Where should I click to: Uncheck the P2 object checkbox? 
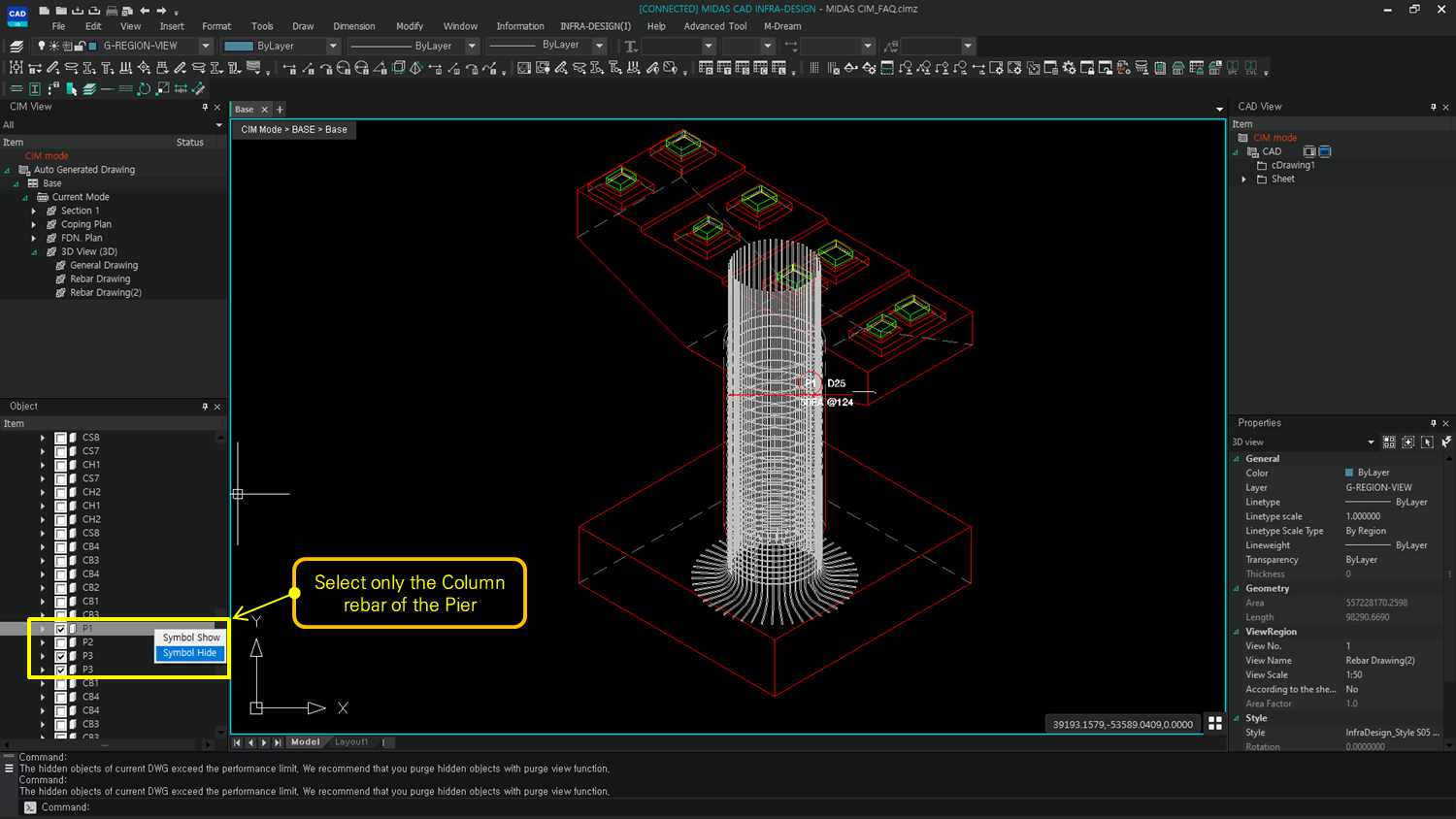click(60, 641)
